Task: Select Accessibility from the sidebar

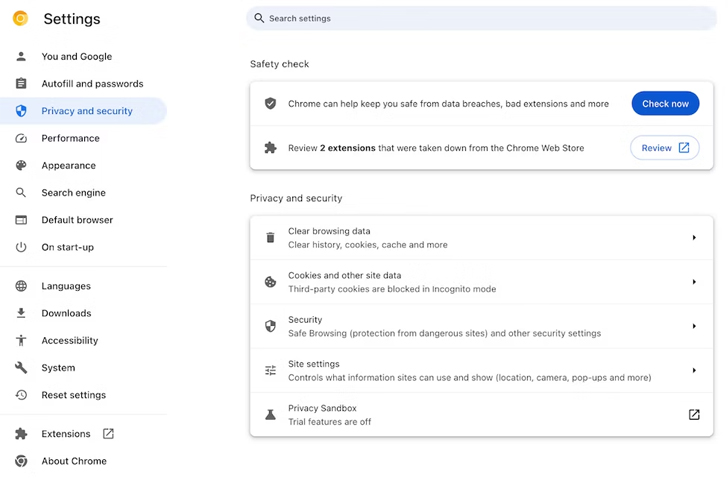Action: tap(69, 341)
